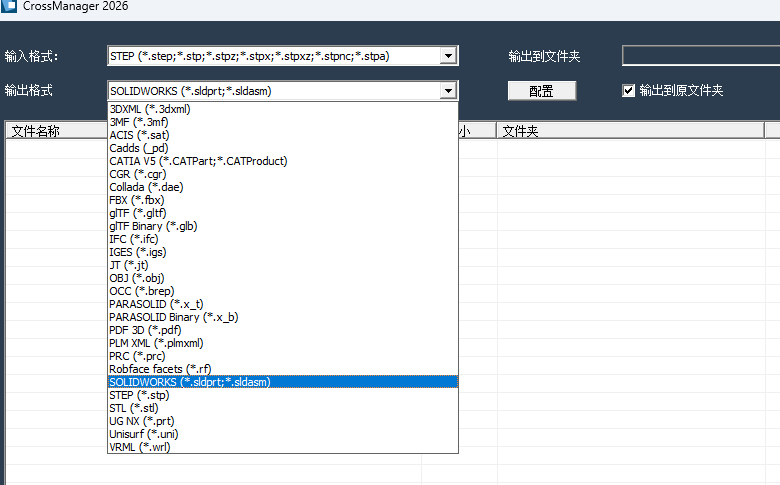780x485 pixels.
Task: Select the STEP input format combo box
Action: coord(283,56)
